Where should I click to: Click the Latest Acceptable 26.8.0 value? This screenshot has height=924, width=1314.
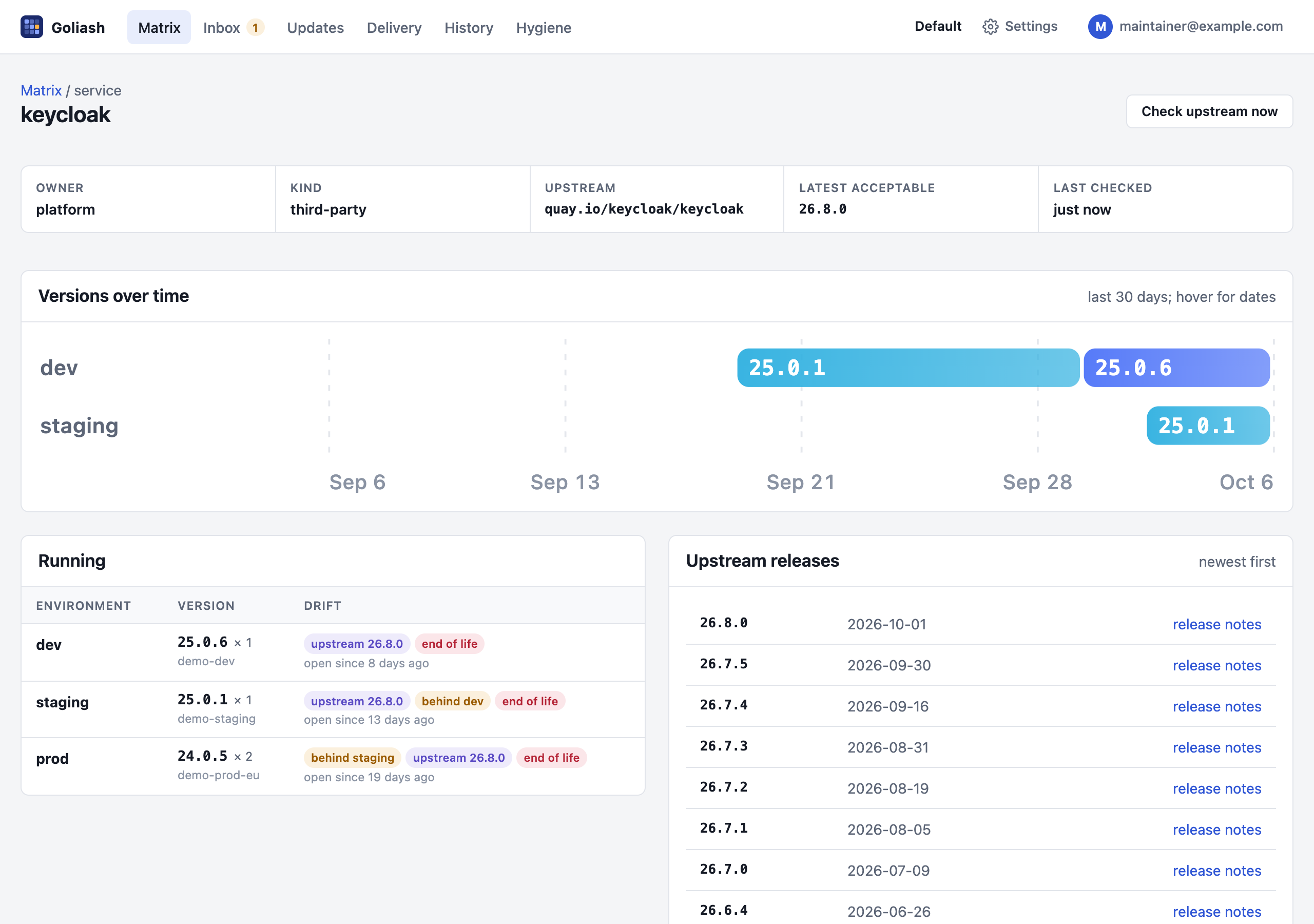point(822,209)
